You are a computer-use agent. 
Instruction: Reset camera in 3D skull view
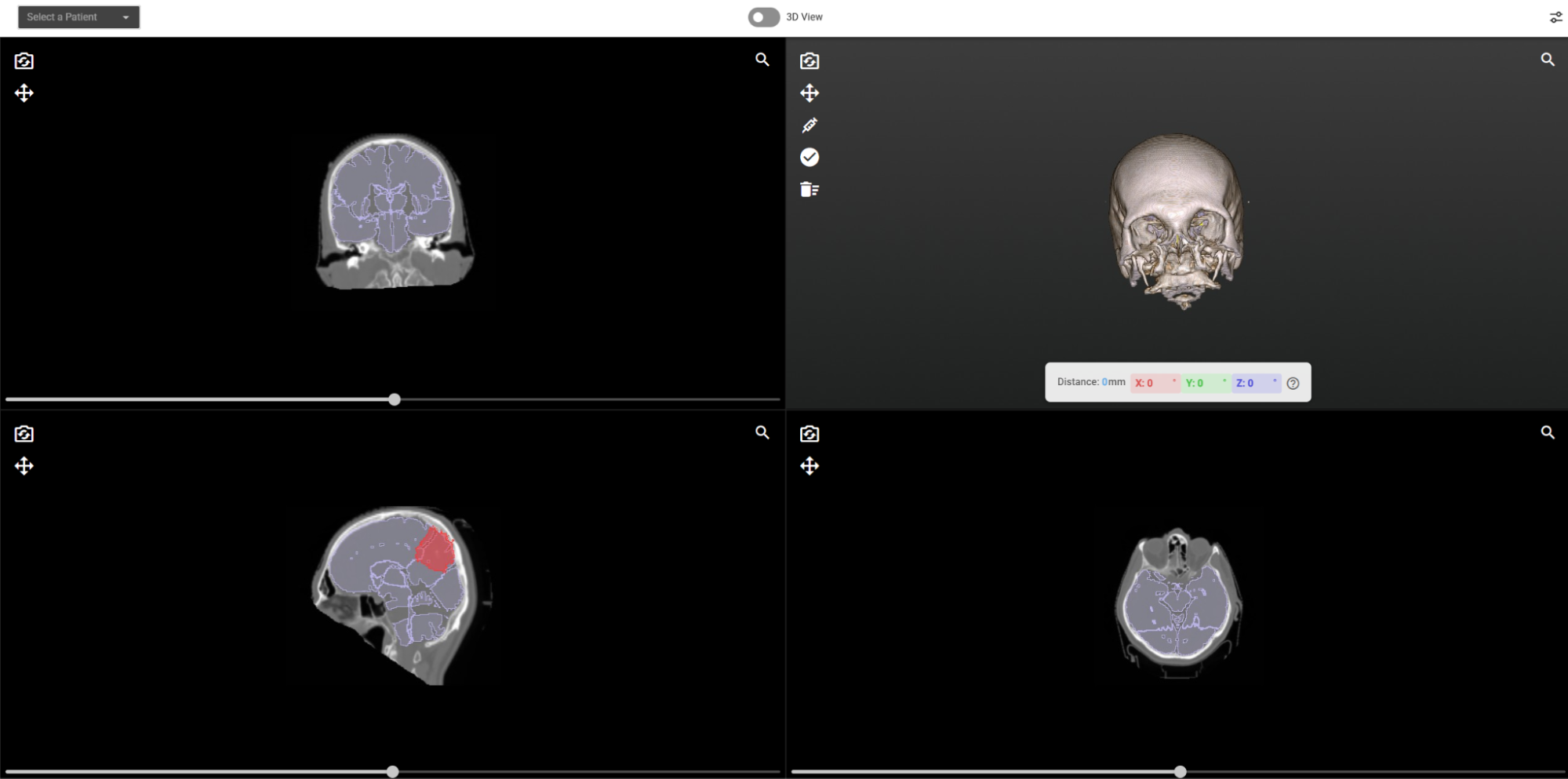pos(809,61)
